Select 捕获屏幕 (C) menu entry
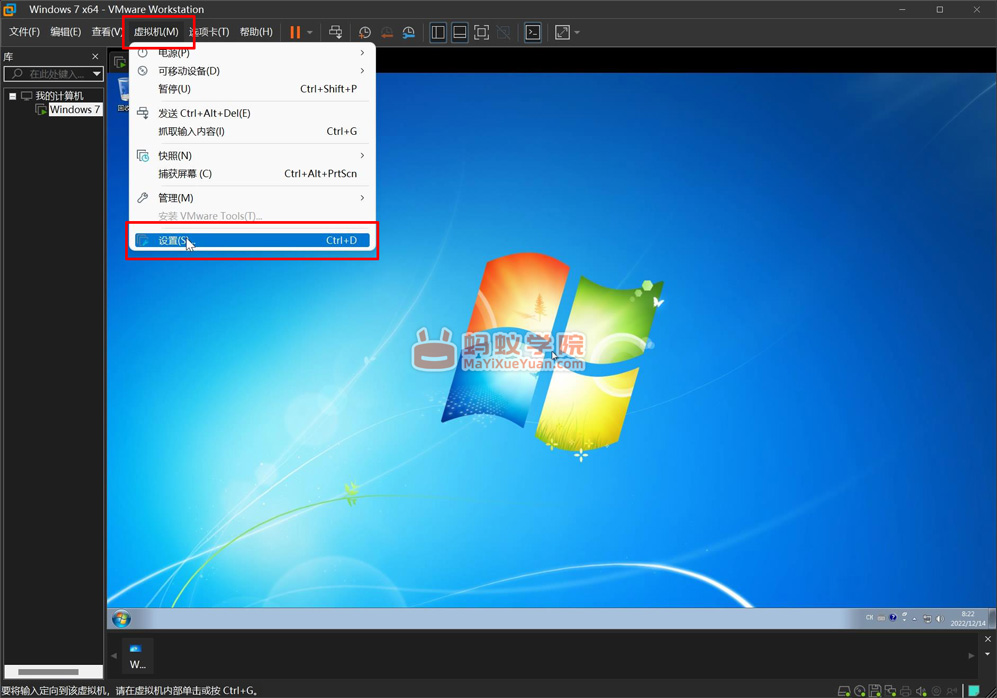The image size is (997, 698). 252,174
